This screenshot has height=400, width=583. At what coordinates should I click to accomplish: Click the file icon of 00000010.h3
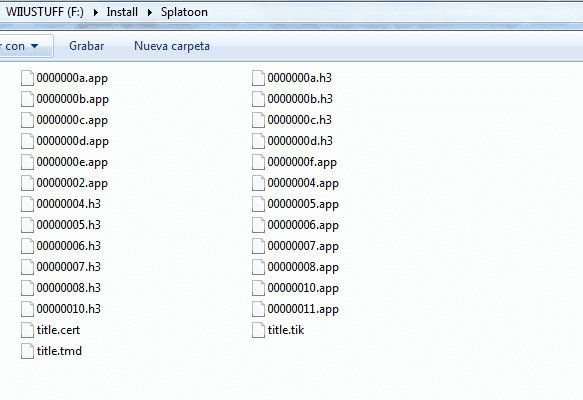(x=27, y=309)
